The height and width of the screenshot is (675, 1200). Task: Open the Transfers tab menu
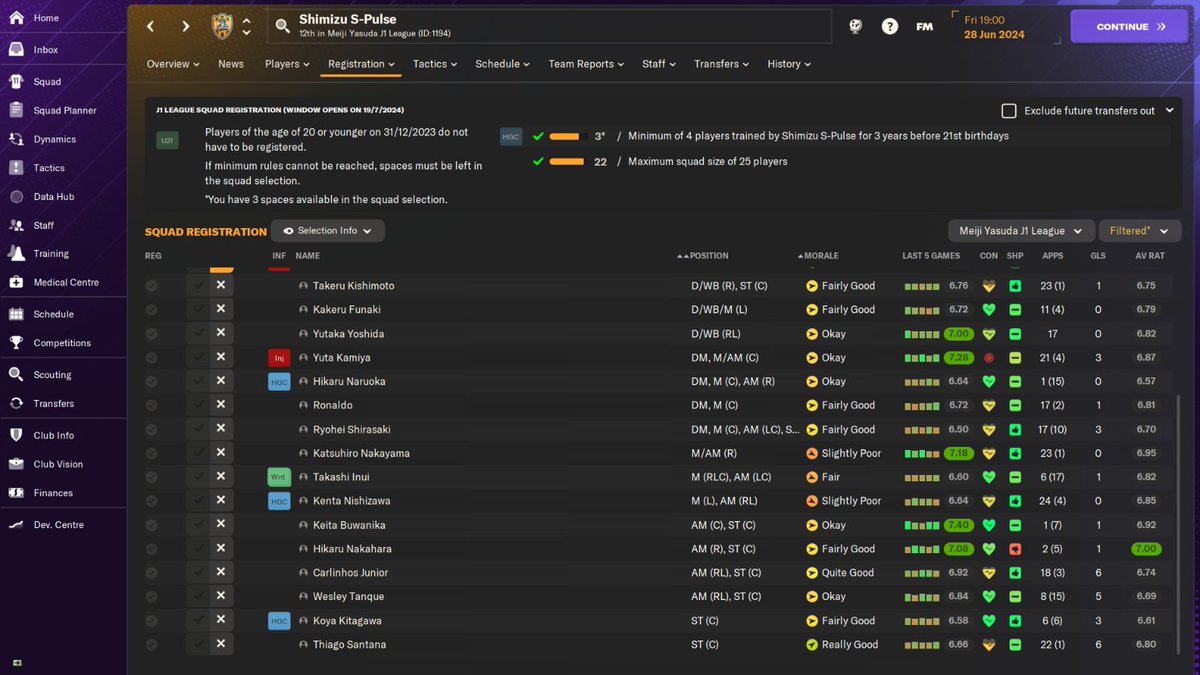pyautogui.click(x=723, y=64)
